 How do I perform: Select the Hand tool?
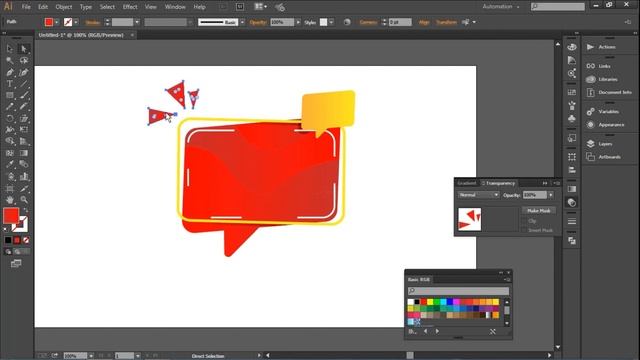pos(10,200)
